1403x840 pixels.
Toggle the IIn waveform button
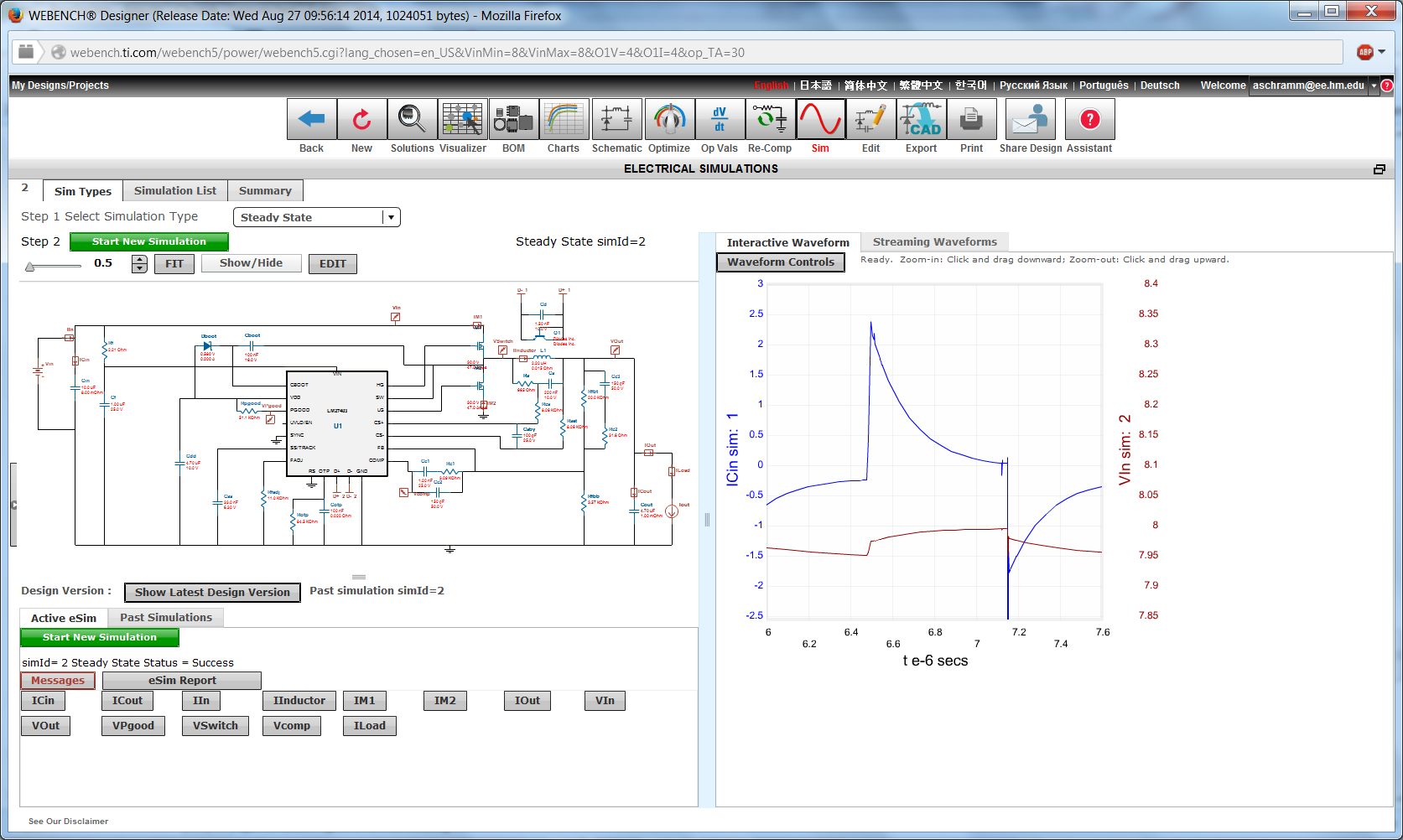(x=201, y=701)
